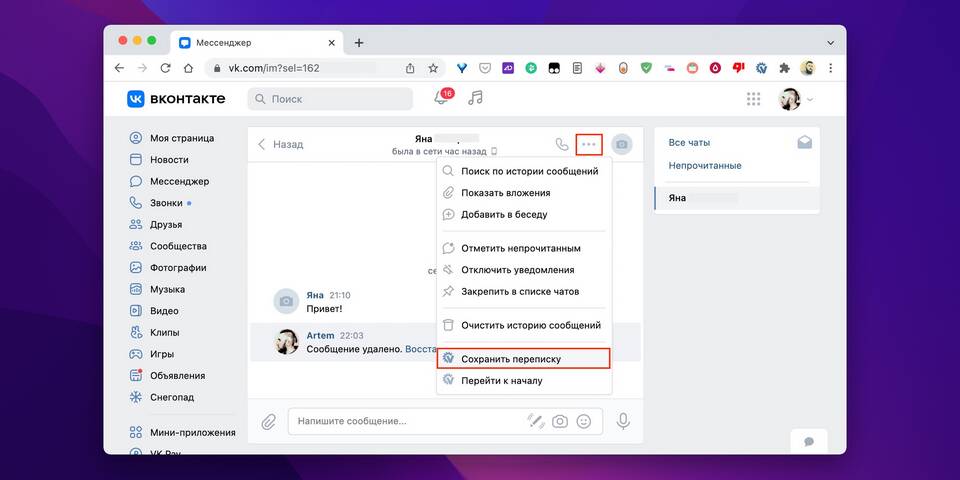Click the VK Поиск search field
Image resolution: width=960 pixels, height=480 pixels.
tap(330, 99)
